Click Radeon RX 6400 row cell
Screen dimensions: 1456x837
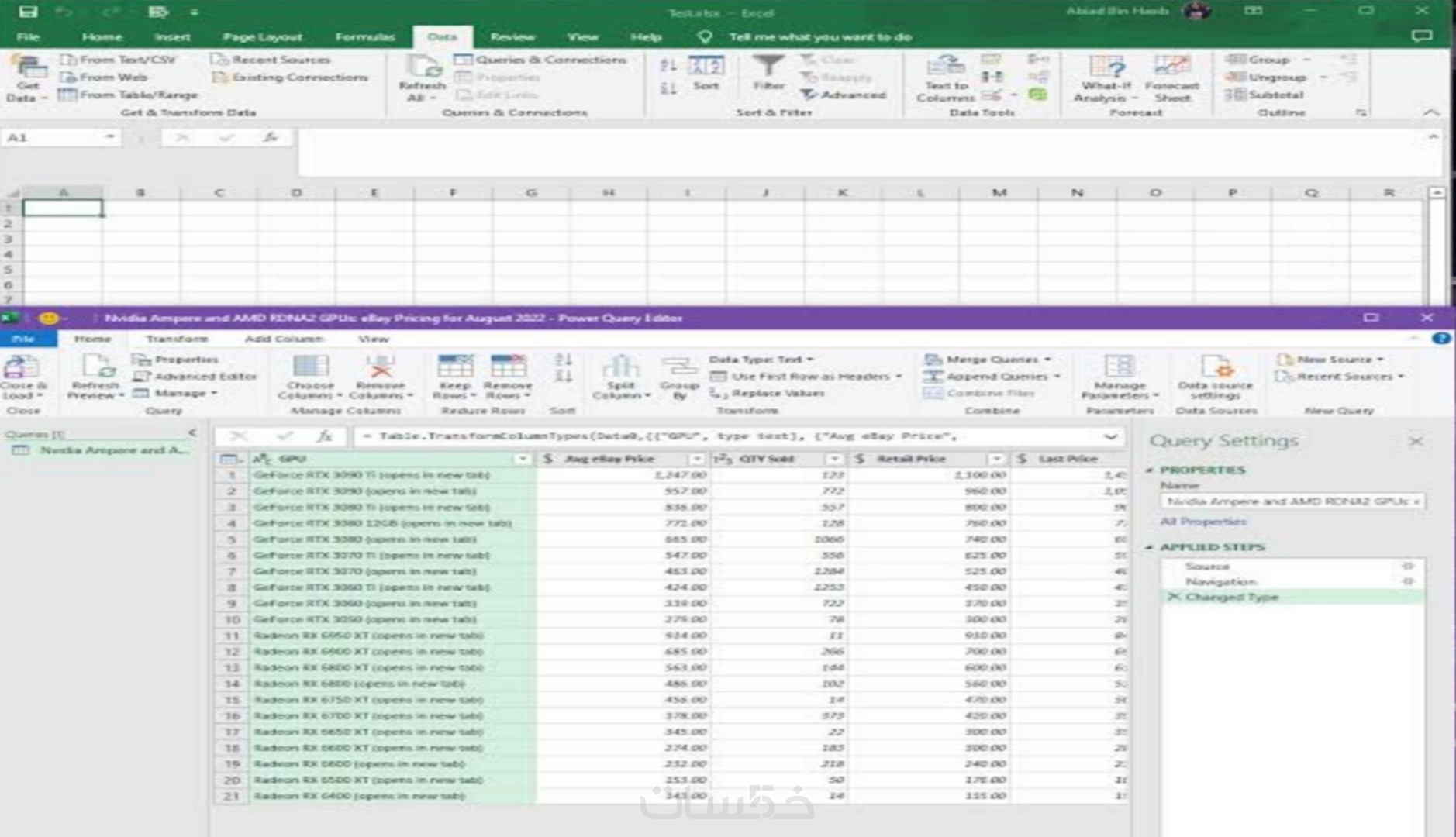392,796
